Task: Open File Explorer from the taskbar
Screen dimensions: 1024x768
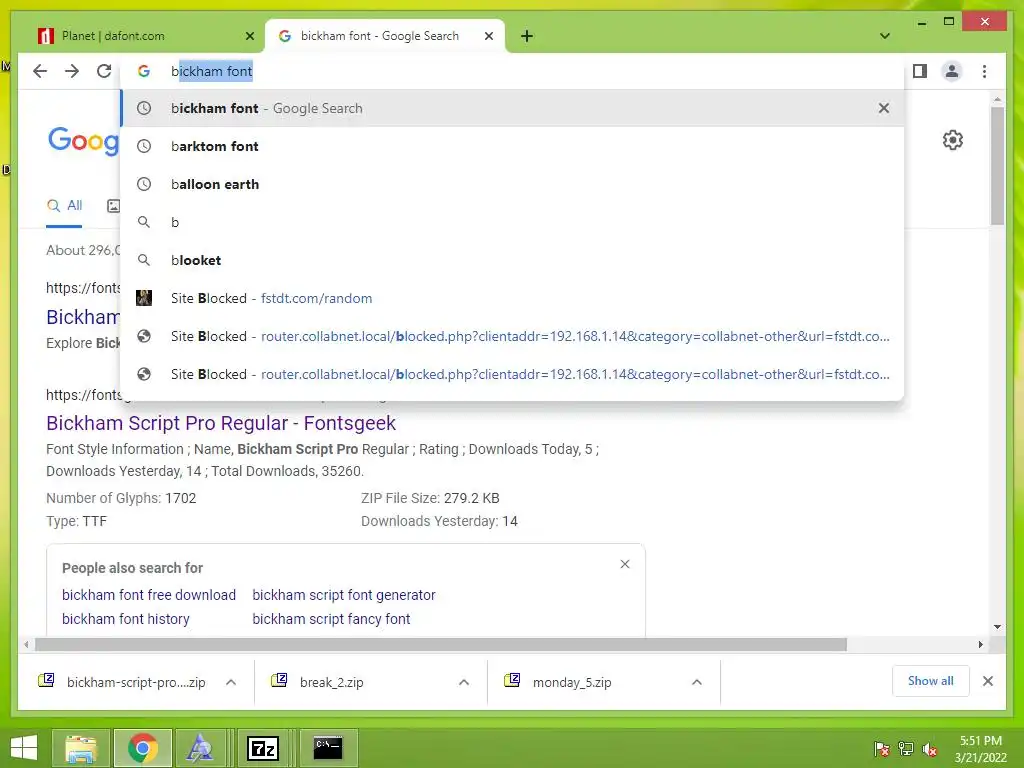Action: tap(81, 748)
